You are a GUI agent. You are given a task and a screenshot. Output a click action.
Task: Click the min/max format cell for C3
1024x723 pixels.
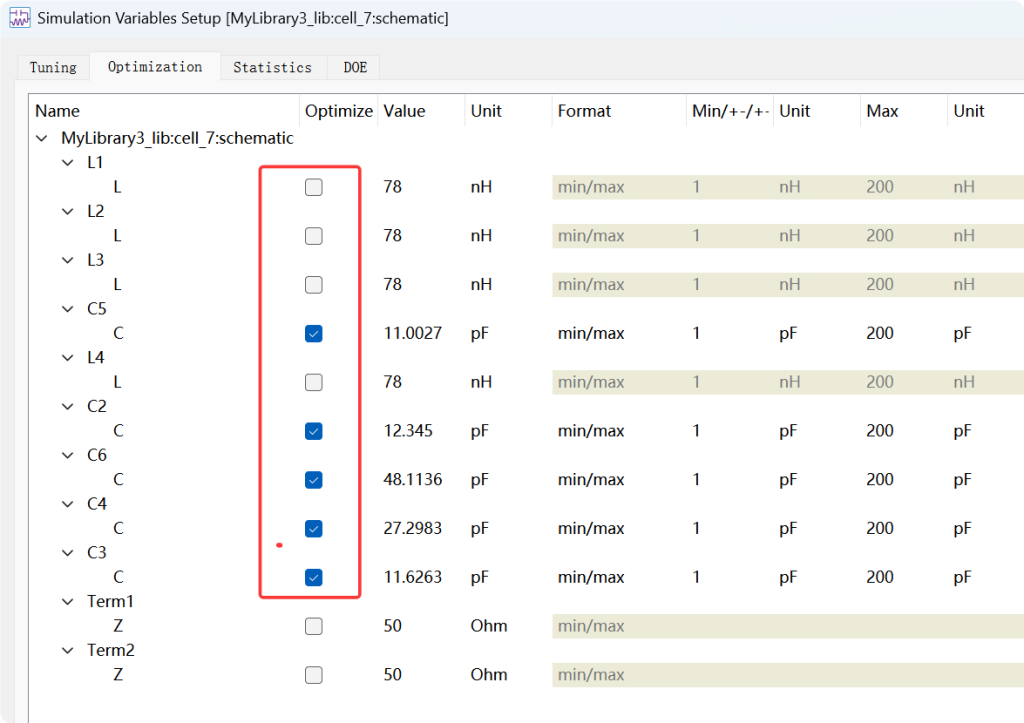coord(591,577)
